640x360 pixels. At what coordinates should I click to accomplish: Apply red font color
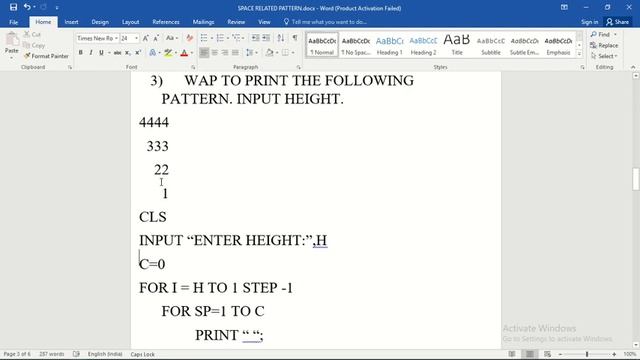coord(184,53)
